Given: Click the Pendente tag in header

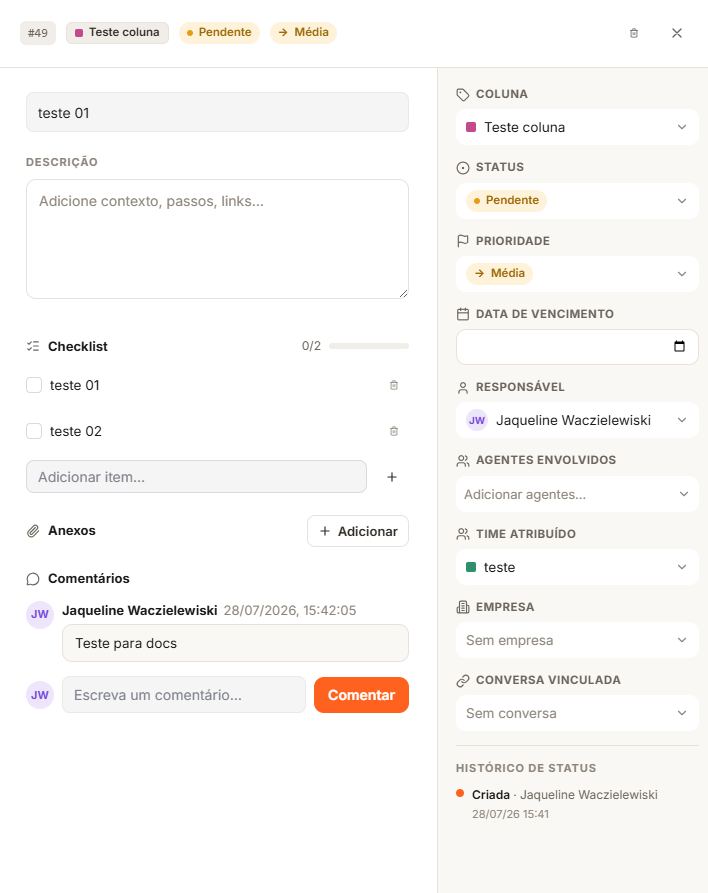Looking at the screenshot, I should click(x=219, y=32).
